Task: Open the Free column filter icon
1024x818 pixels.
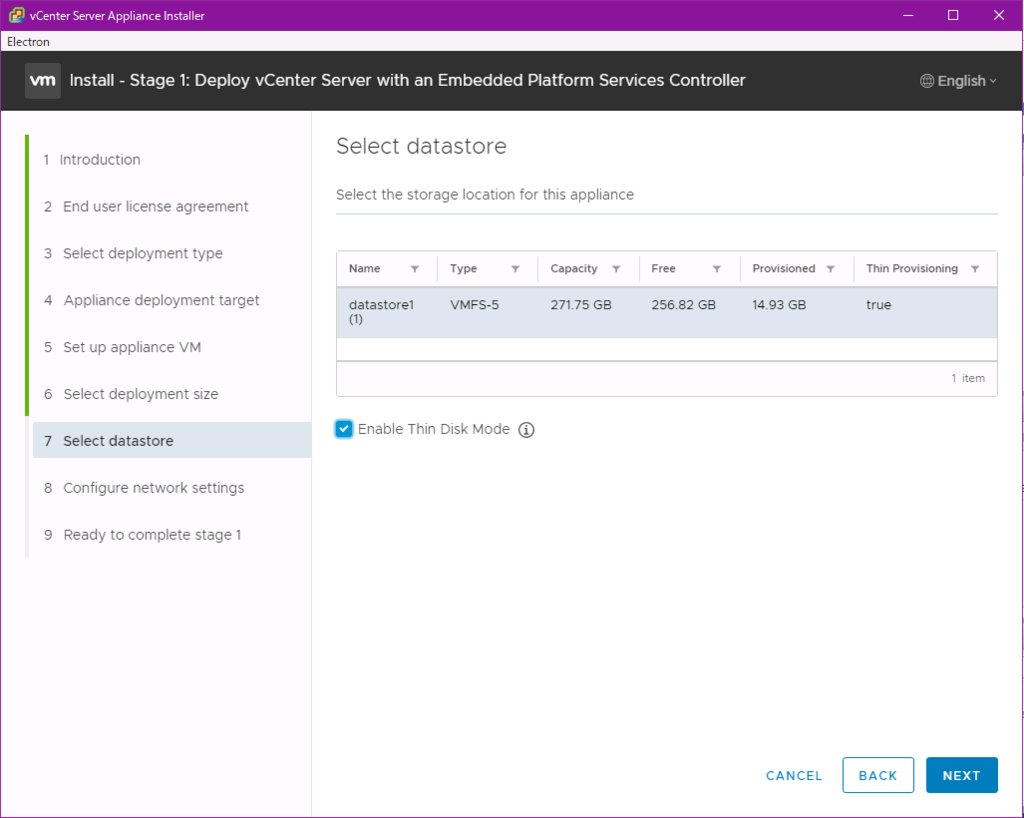Action: click(x=716, y=269)
